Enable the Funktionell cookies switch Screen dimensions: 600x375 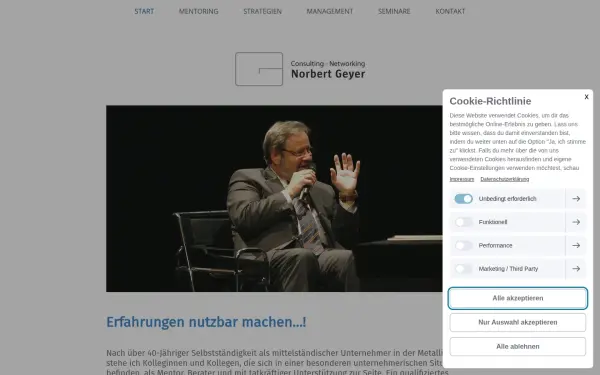pyautogui.click(x=463, y=222)
